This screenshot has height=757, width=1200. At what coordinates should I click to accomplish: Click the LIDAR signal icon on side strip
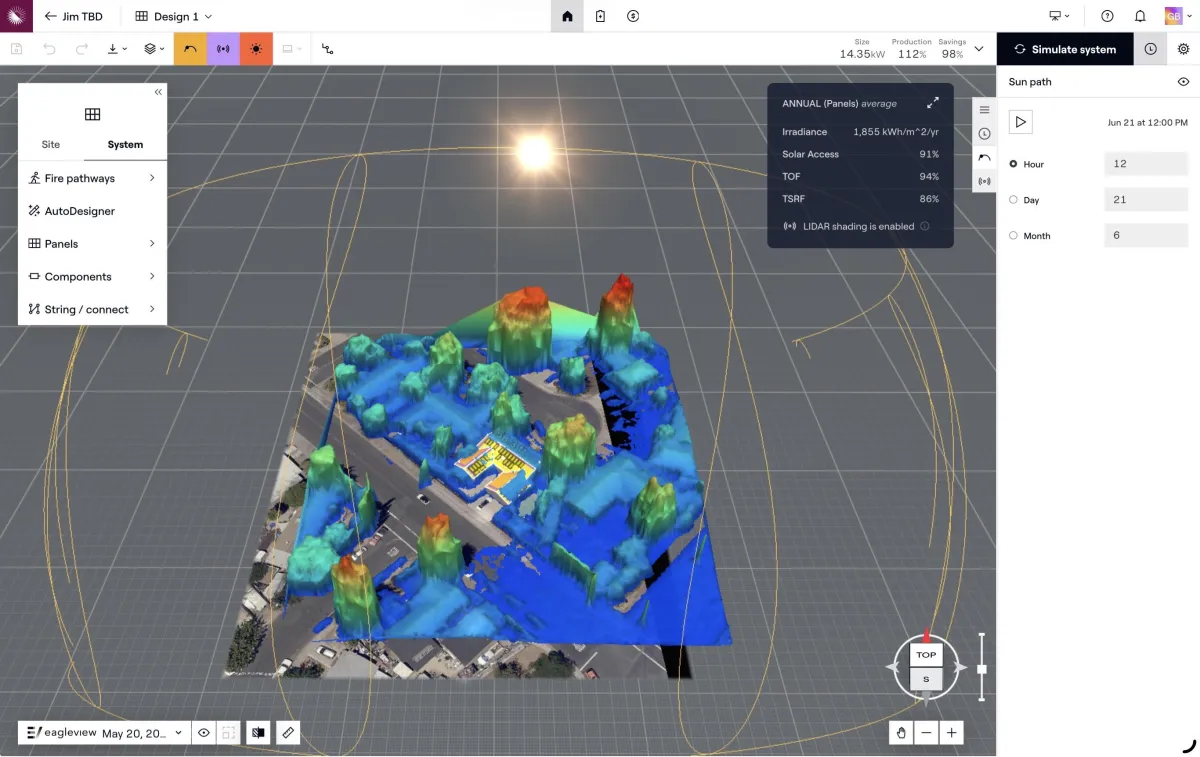coord(984,182)
